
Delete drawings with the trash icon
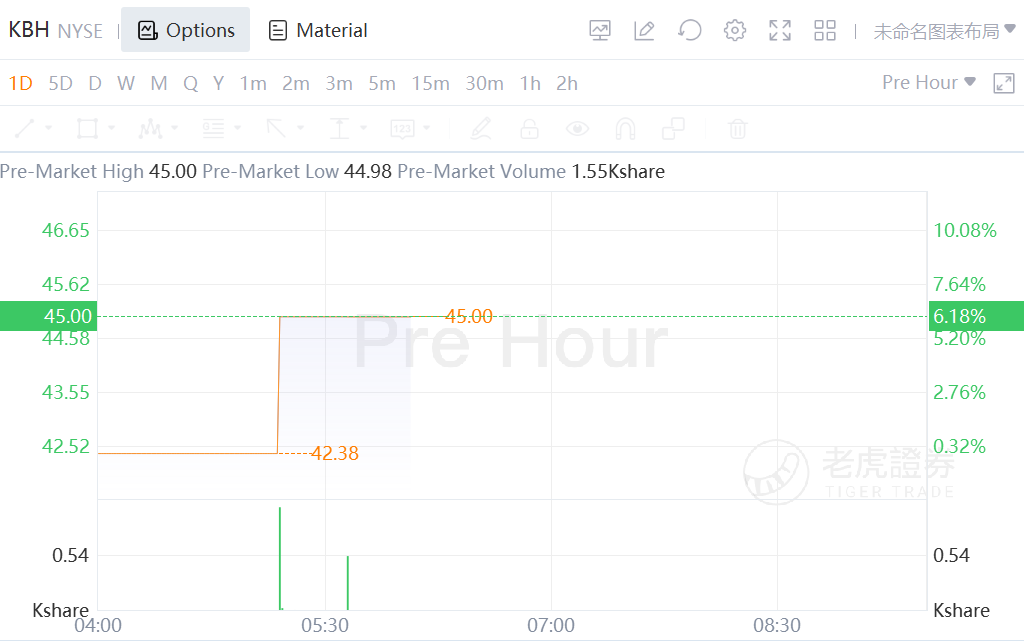point(737,129)
